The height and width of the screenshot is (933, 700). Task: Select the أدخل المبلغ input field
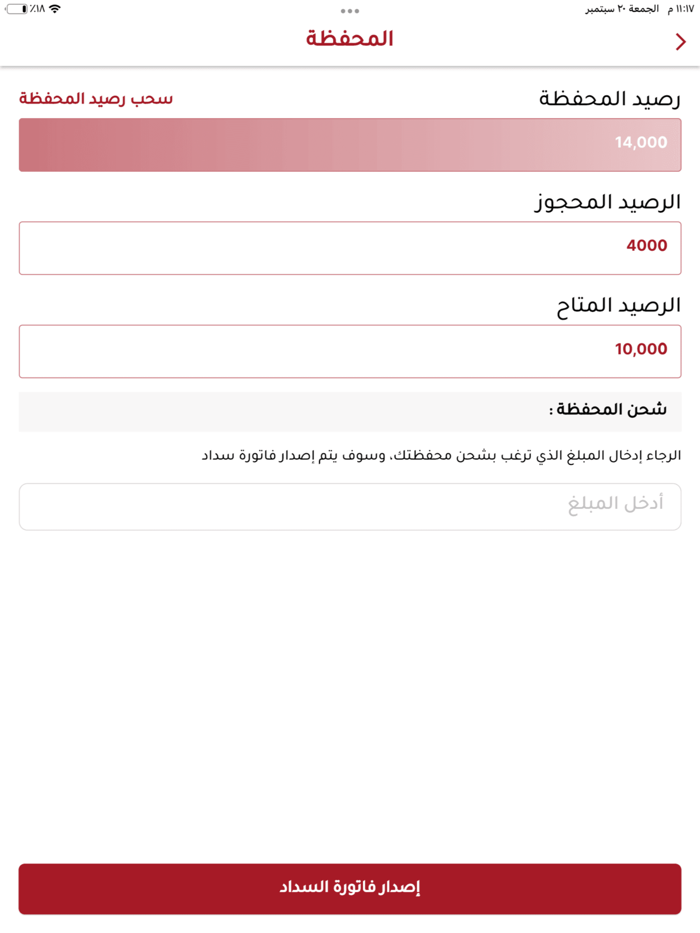350,507
